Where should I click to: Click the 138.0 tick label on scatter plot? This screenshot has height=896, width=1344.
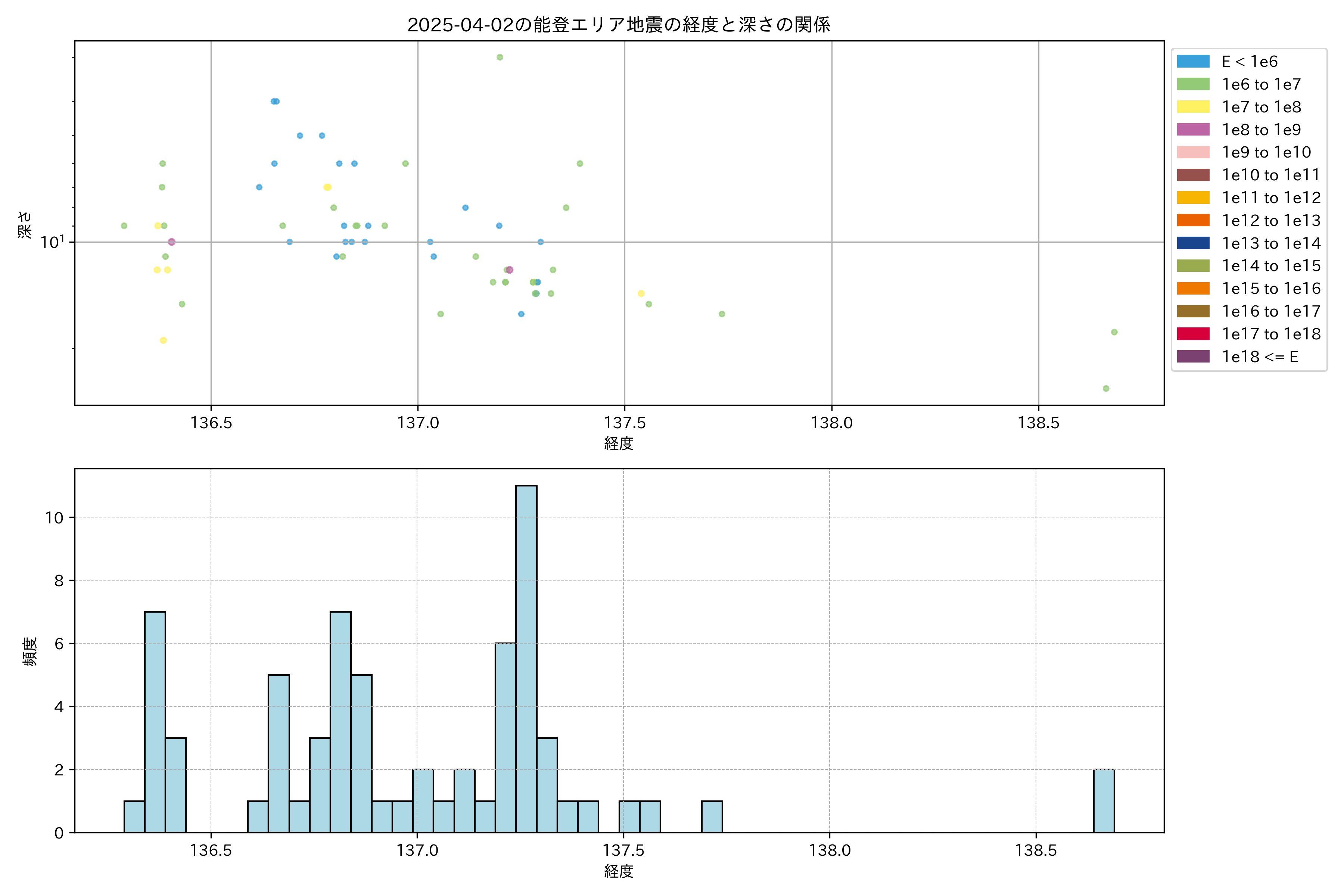[x=831, y=423]
